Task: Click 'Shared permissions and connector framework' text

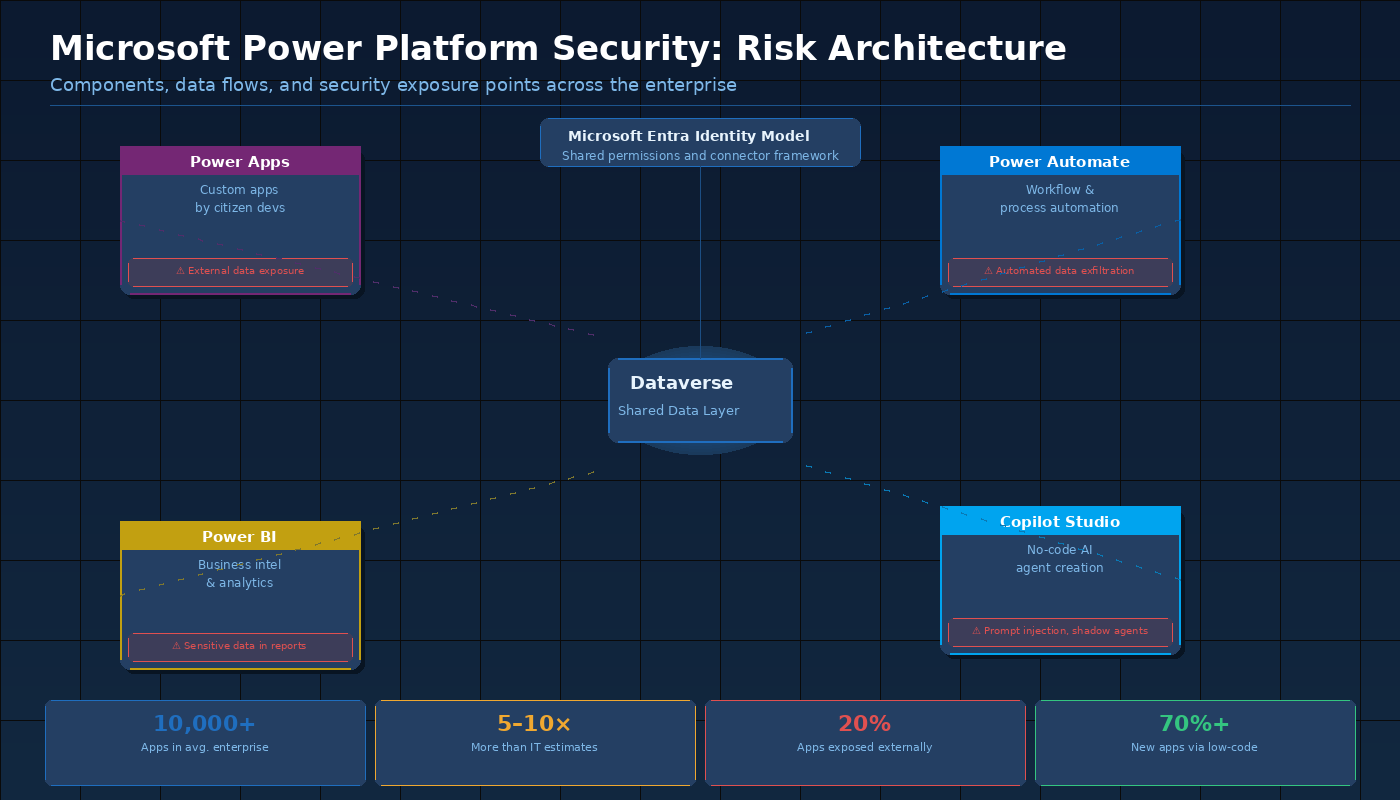Action: [700, 156]
